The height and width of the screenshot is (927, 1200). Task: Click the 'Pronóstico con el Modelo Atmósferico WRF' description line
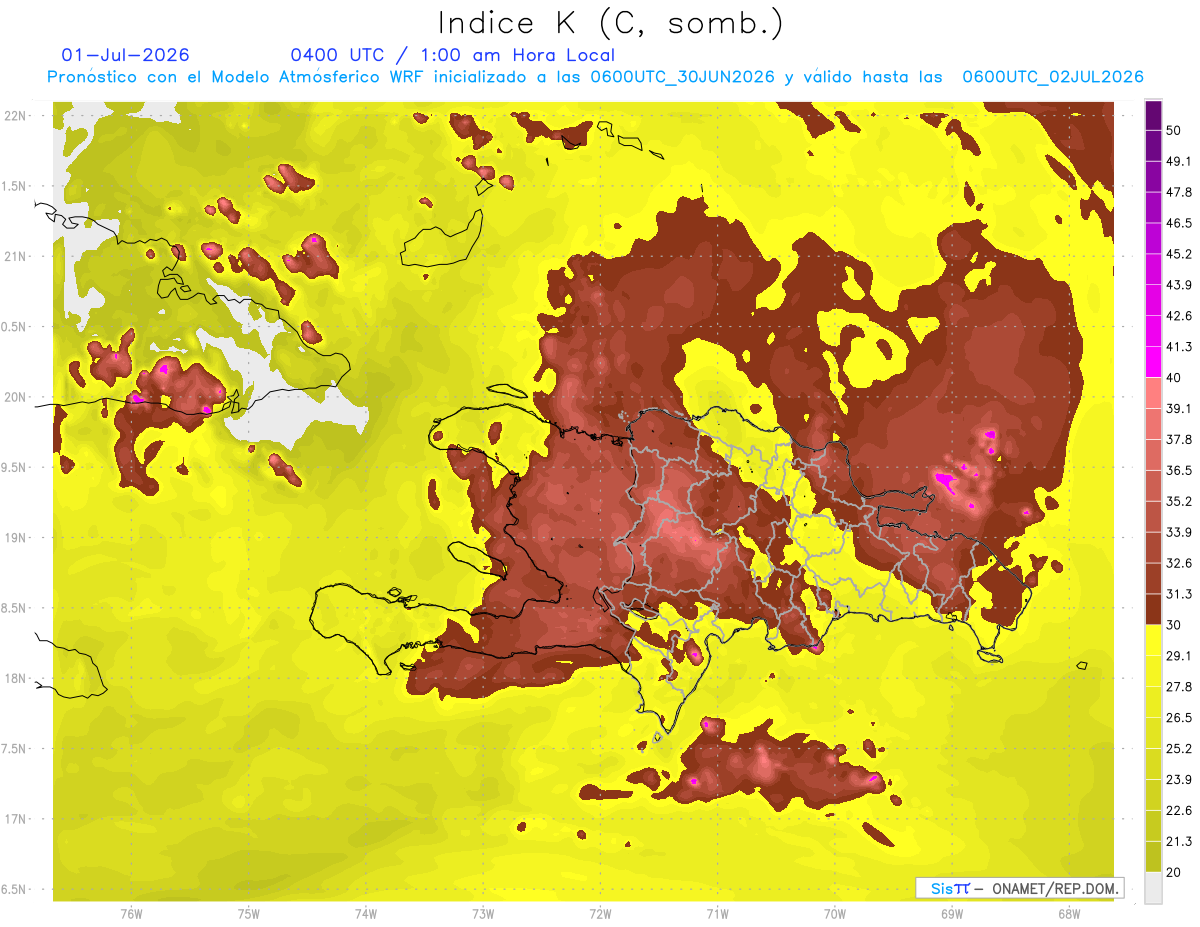point(595,77)
